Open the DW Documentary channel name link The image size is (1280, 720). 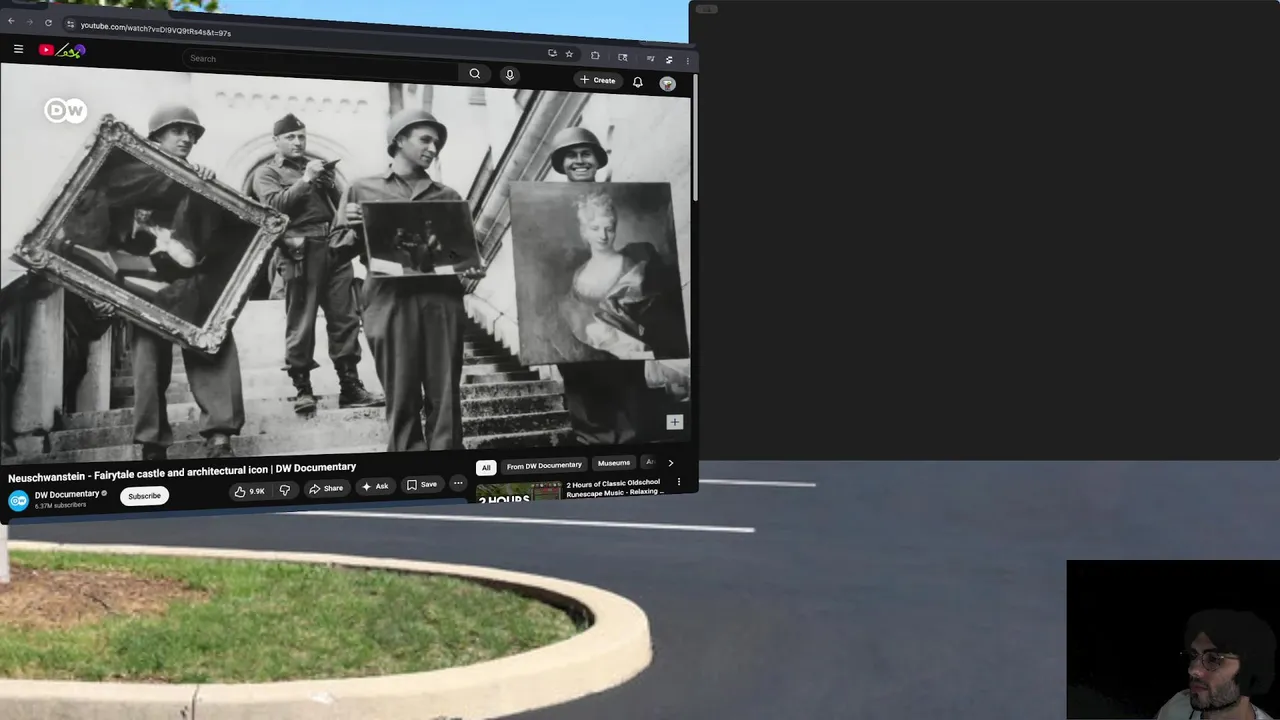[x=66, y=494]
